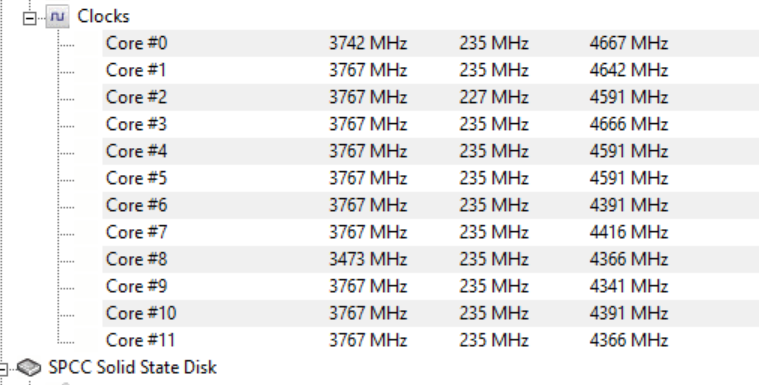Select the Core #5 row
Image resolution: width=759 pixels, height=385 pixels.
(431, 178)
